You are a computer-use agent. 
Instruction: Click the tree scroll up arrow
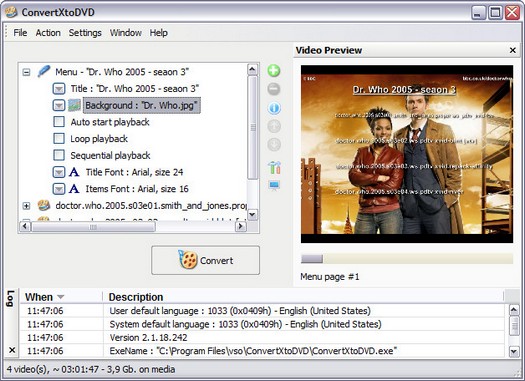(252, 70)
